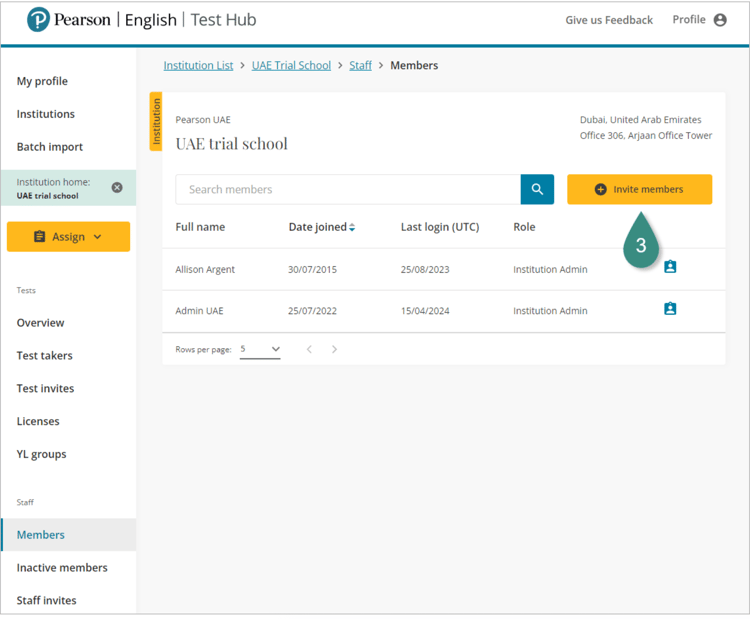Open Test takers sidebar item
The image size is (750, 619).
click(x=45, y=355)
